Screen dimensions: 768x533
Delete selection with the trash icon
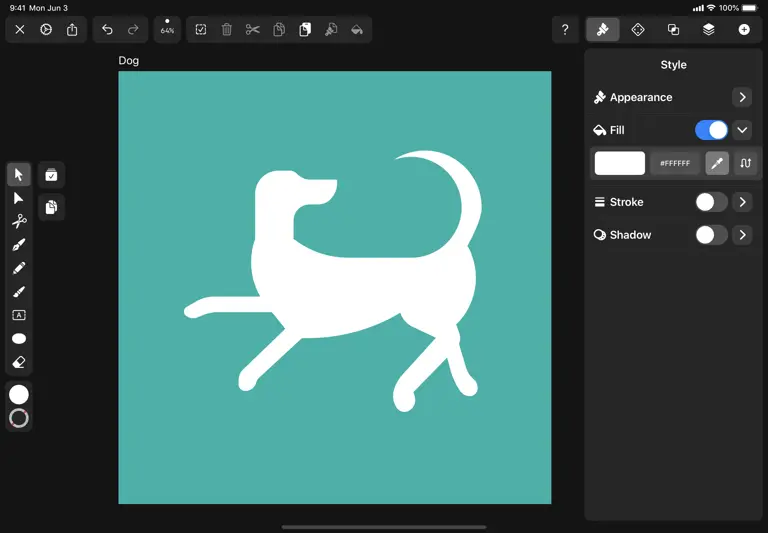227,30
